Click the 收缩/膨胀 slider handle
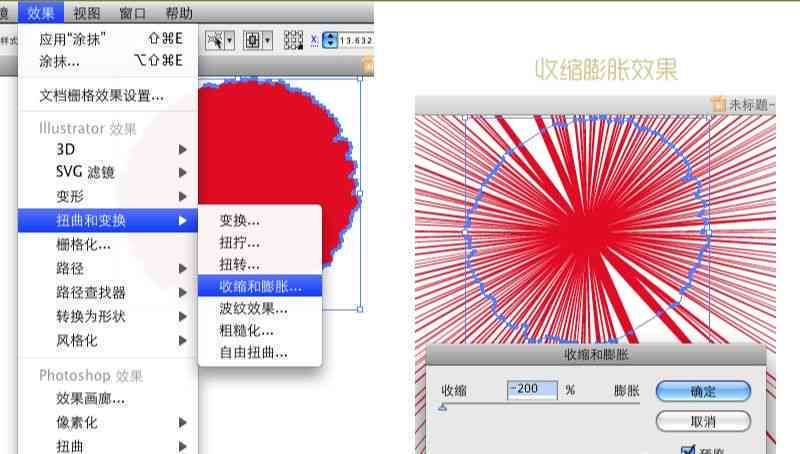 point(442,407)
